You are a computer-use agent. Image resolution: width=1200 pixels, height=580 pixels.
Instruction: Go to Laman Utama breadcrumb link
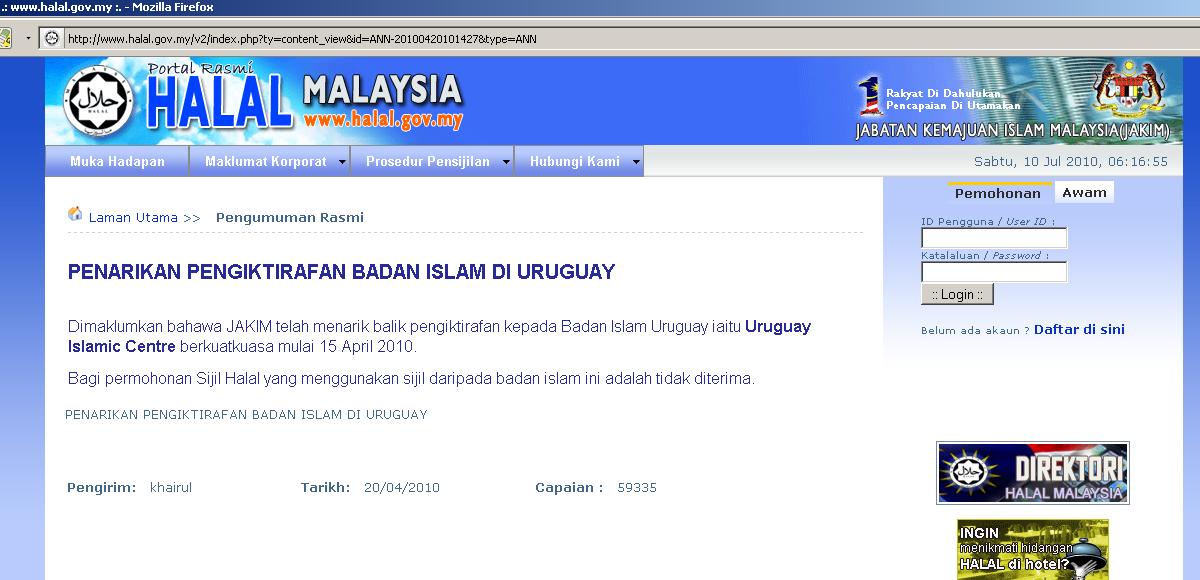pos(133,217)
